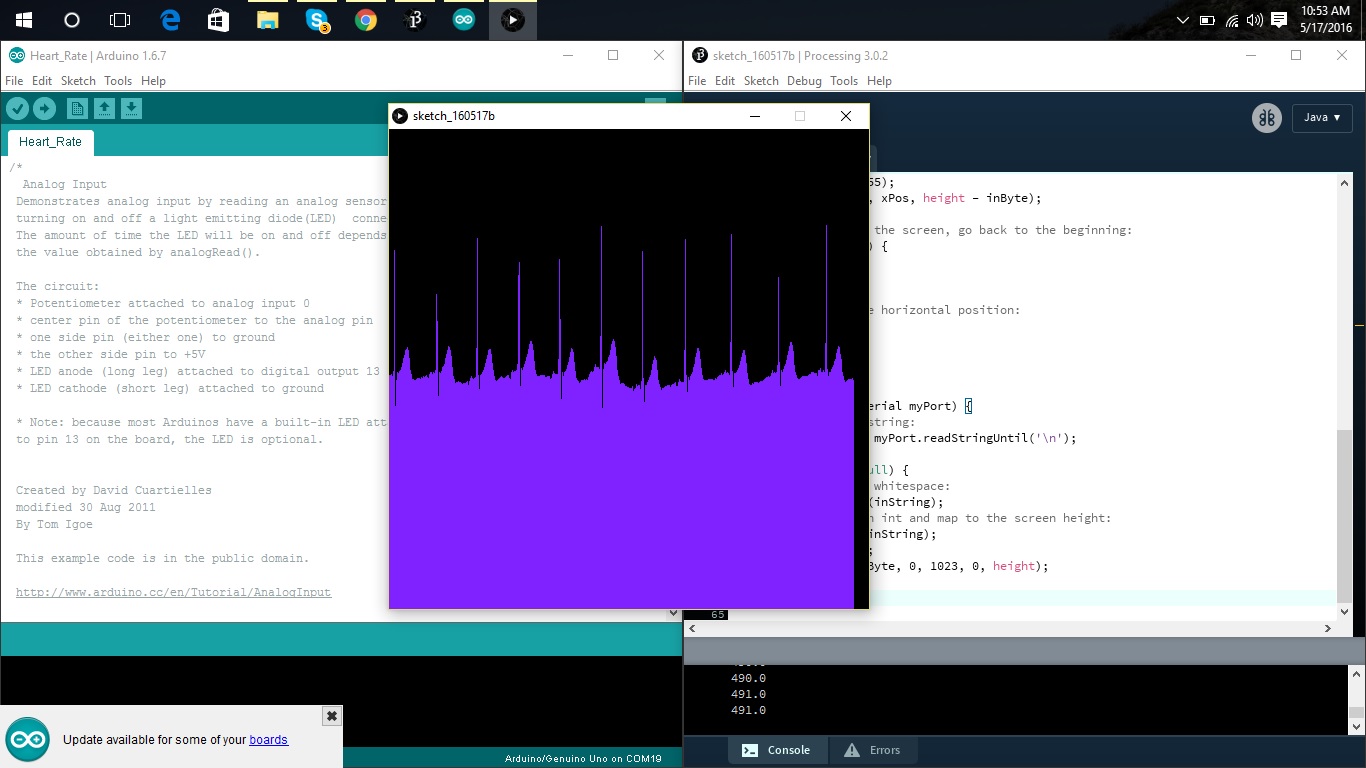This screenshot has width=1366, height=768.
Task: Open Google Chrome from the taskbar
Action: point(366,20)
